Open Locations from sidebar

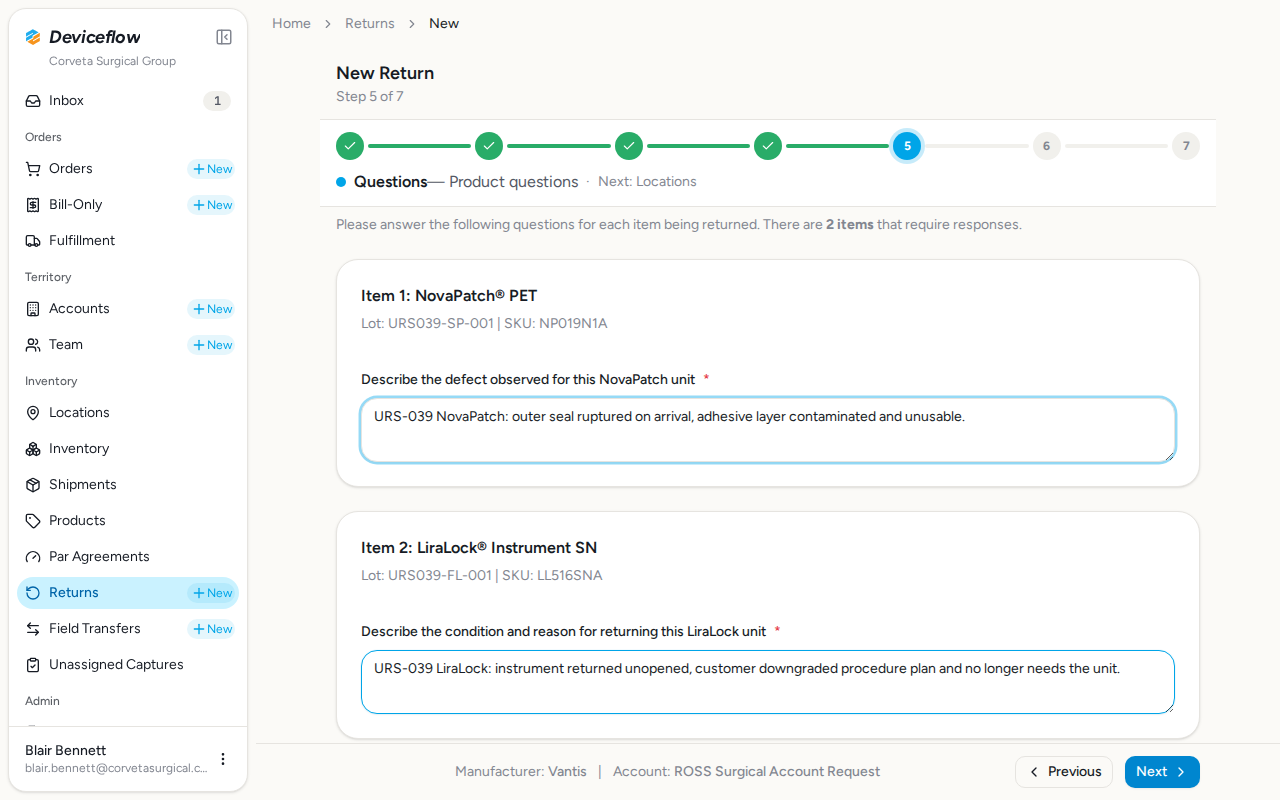(x=128, y=413)
